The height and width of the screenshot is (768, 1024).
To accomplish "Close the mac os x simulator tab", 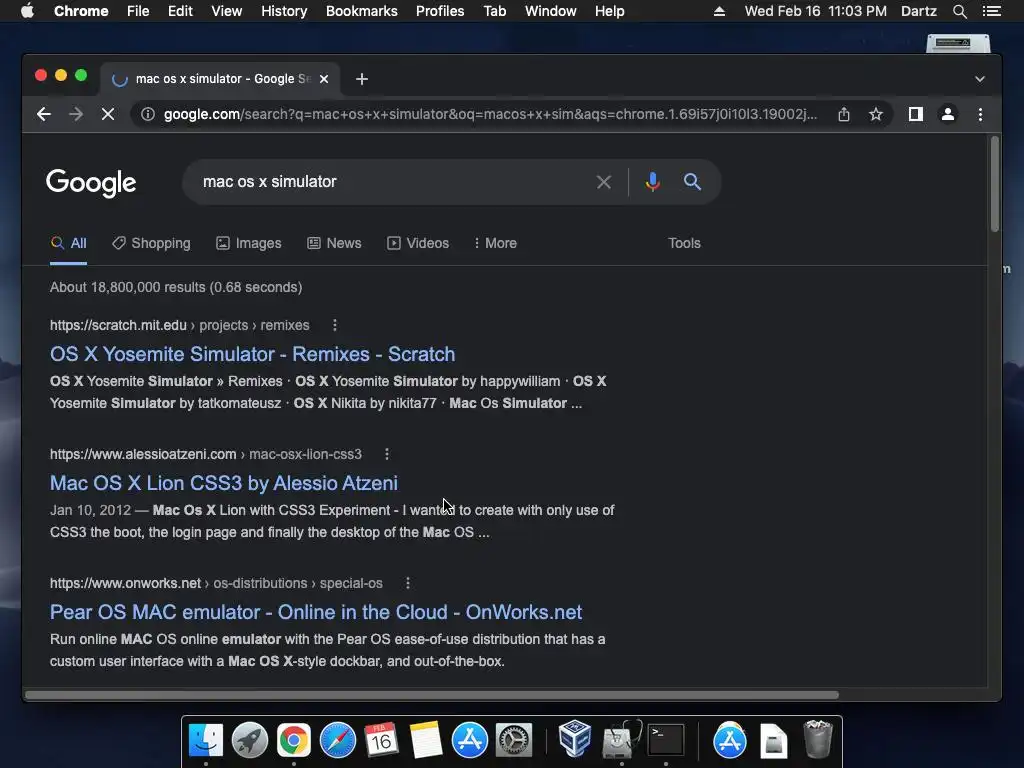I will coord(324,79).
